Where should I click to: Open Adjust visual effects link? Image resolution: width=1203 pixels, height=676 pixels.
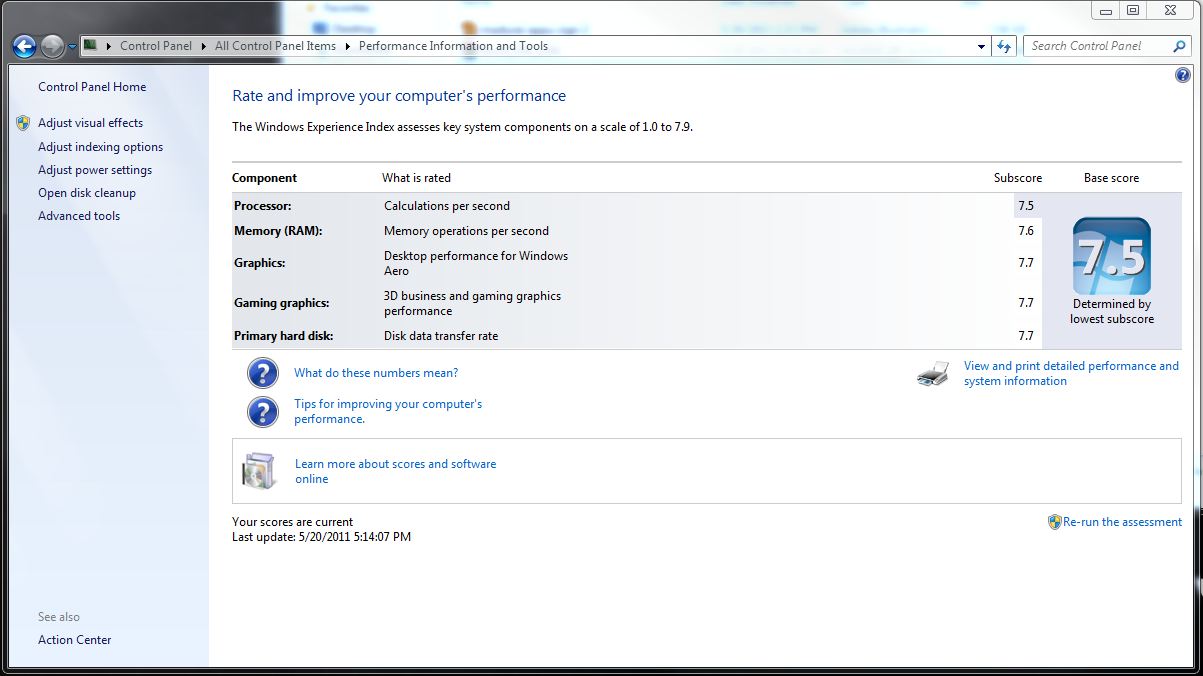click(90, 123)
